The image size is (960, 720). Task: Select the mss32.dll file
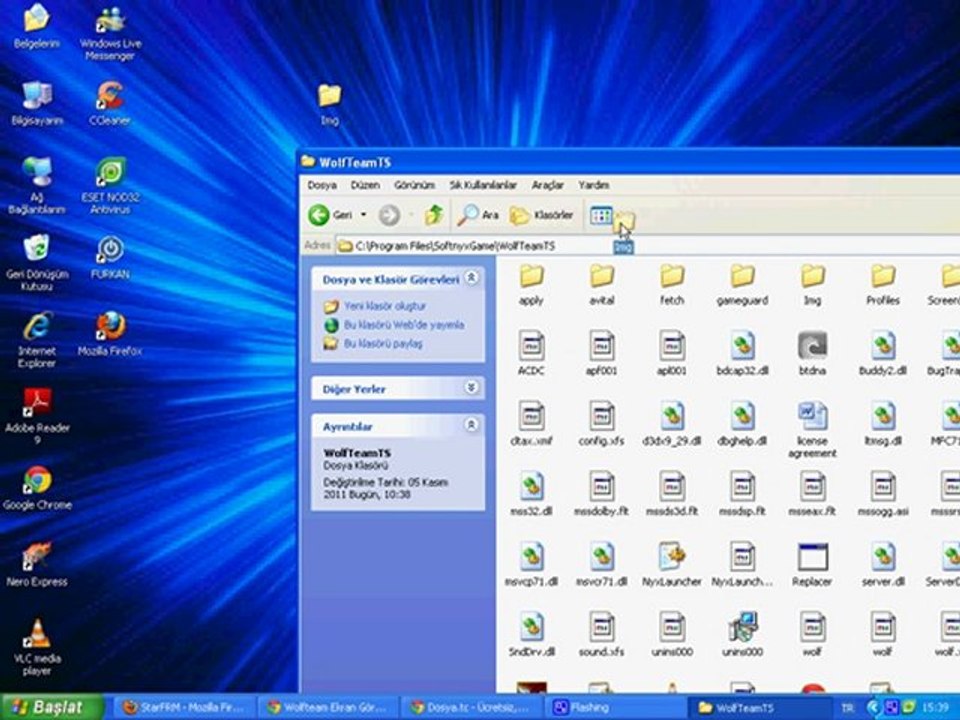pyautogui.click(x=531, y=494)
